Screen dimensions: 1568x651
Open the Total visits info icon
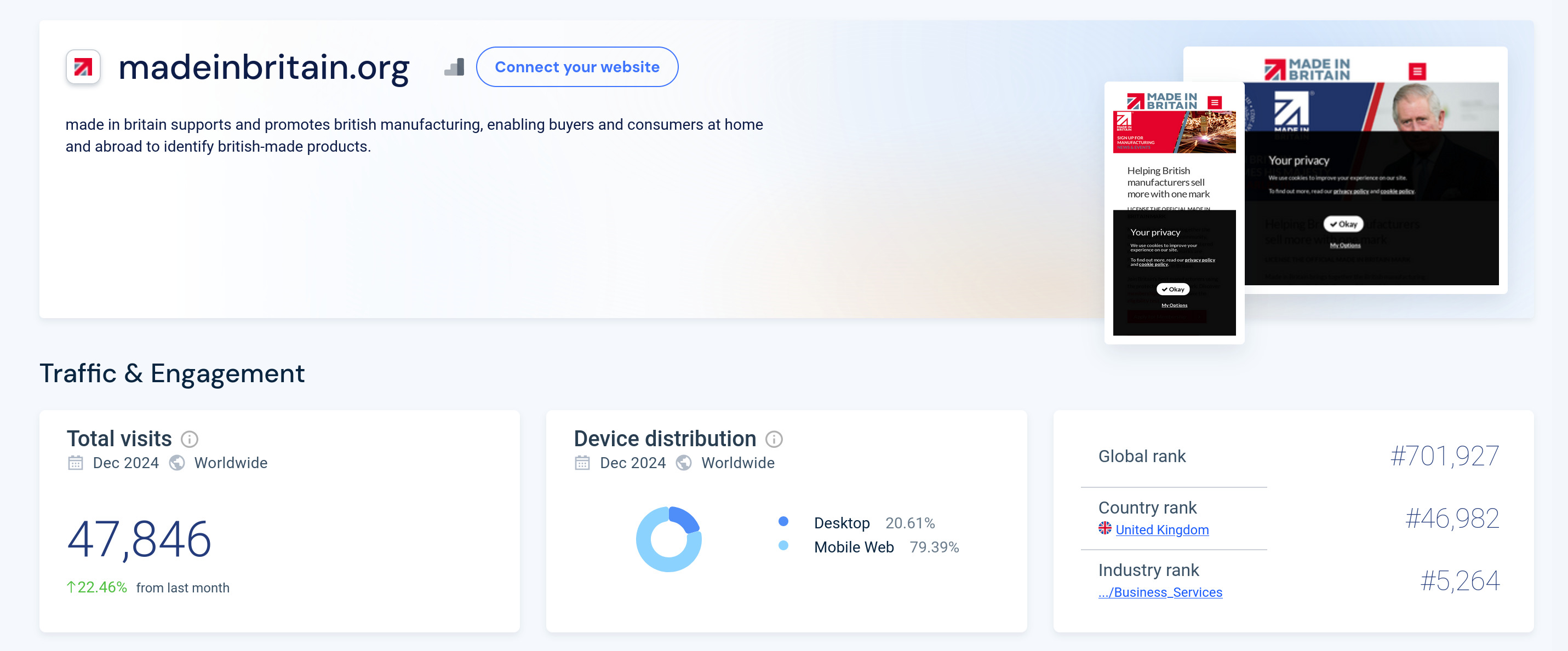[x=190, y=439]
